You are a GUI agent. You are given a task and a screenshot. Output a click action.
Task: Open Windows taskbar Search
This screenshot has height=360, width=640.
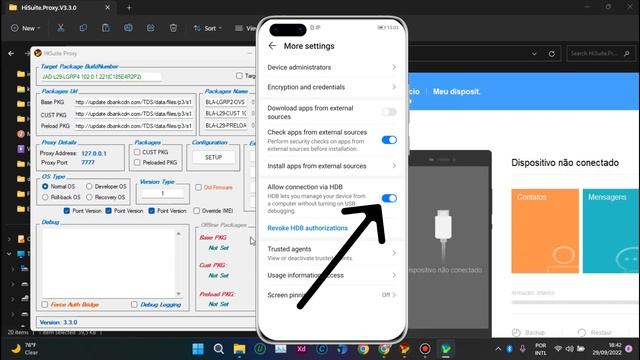219,349
